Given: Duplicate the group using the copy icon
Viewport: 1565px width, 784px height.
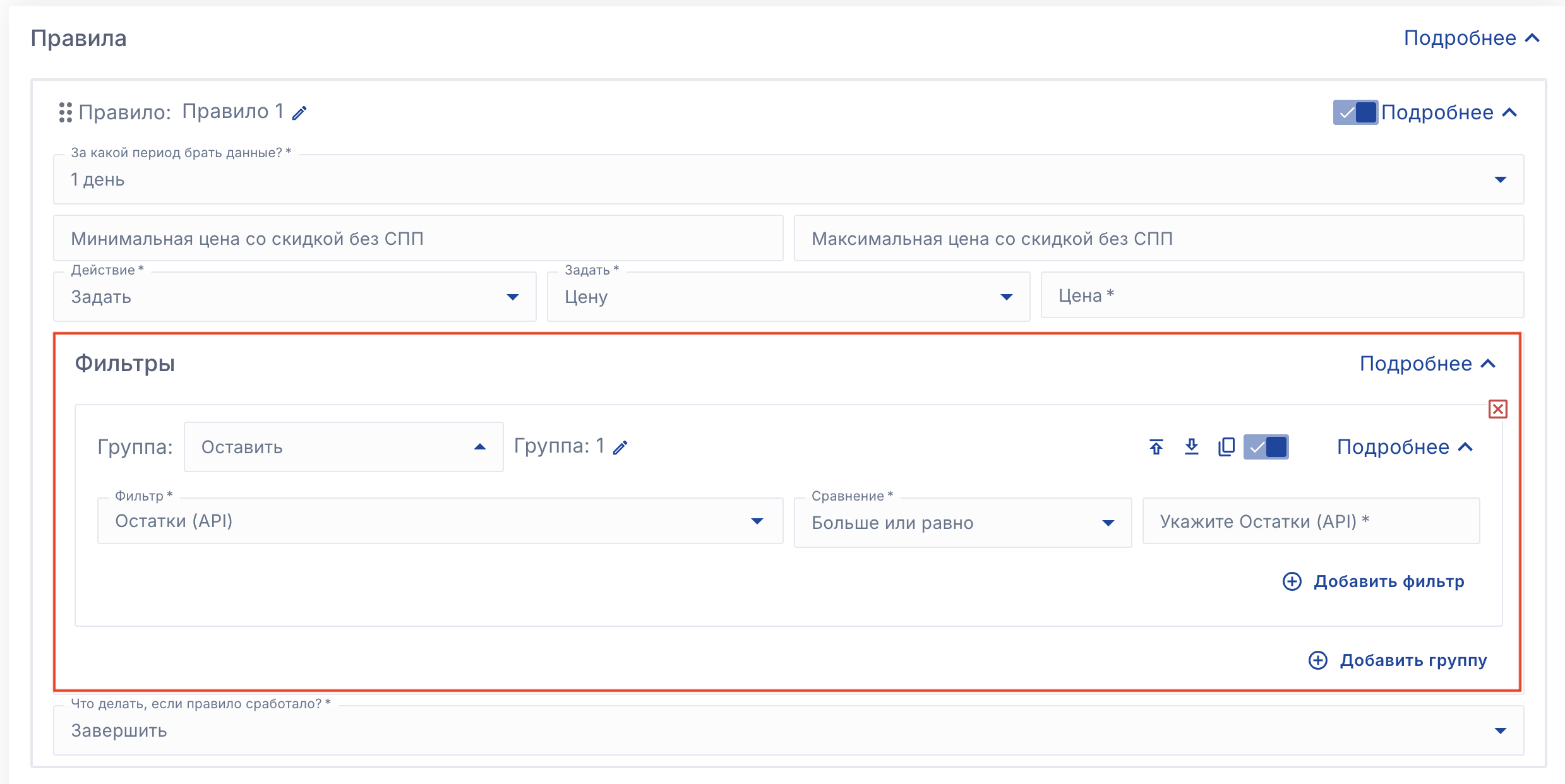Looking at the screenshot, I should point(1226,447).
